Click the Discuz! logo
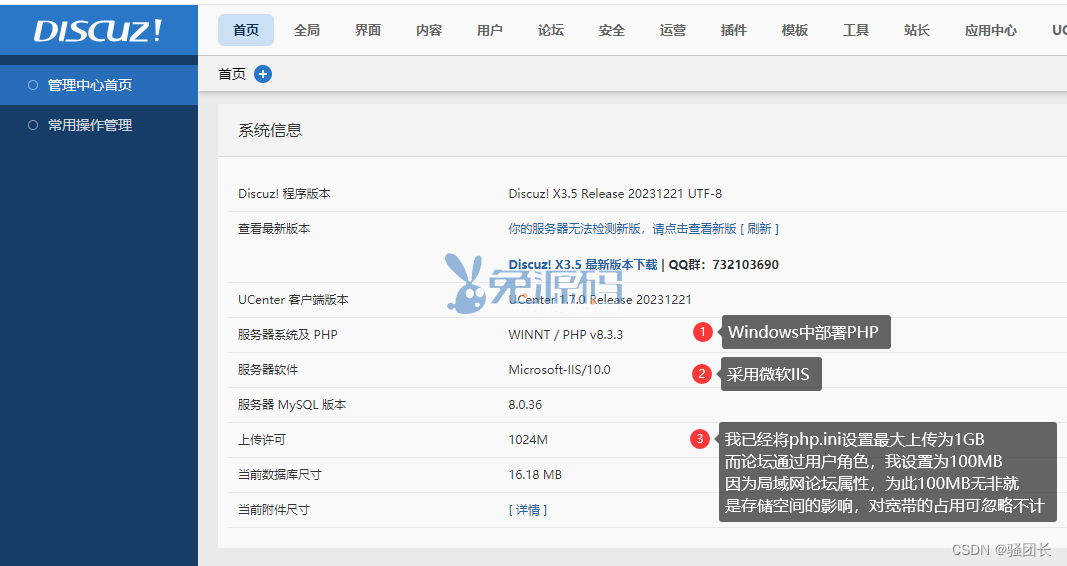1067x566 pixels. click(x=98, y=31)
